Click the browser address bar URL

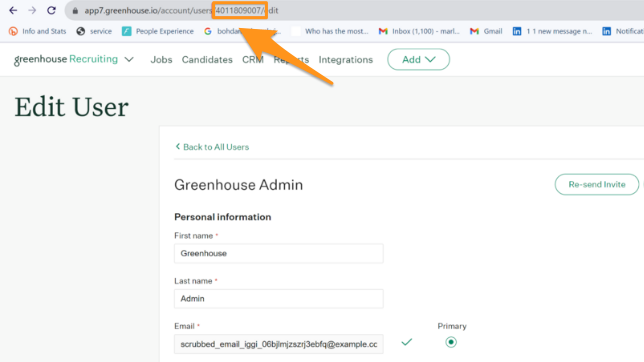(181, 11)
